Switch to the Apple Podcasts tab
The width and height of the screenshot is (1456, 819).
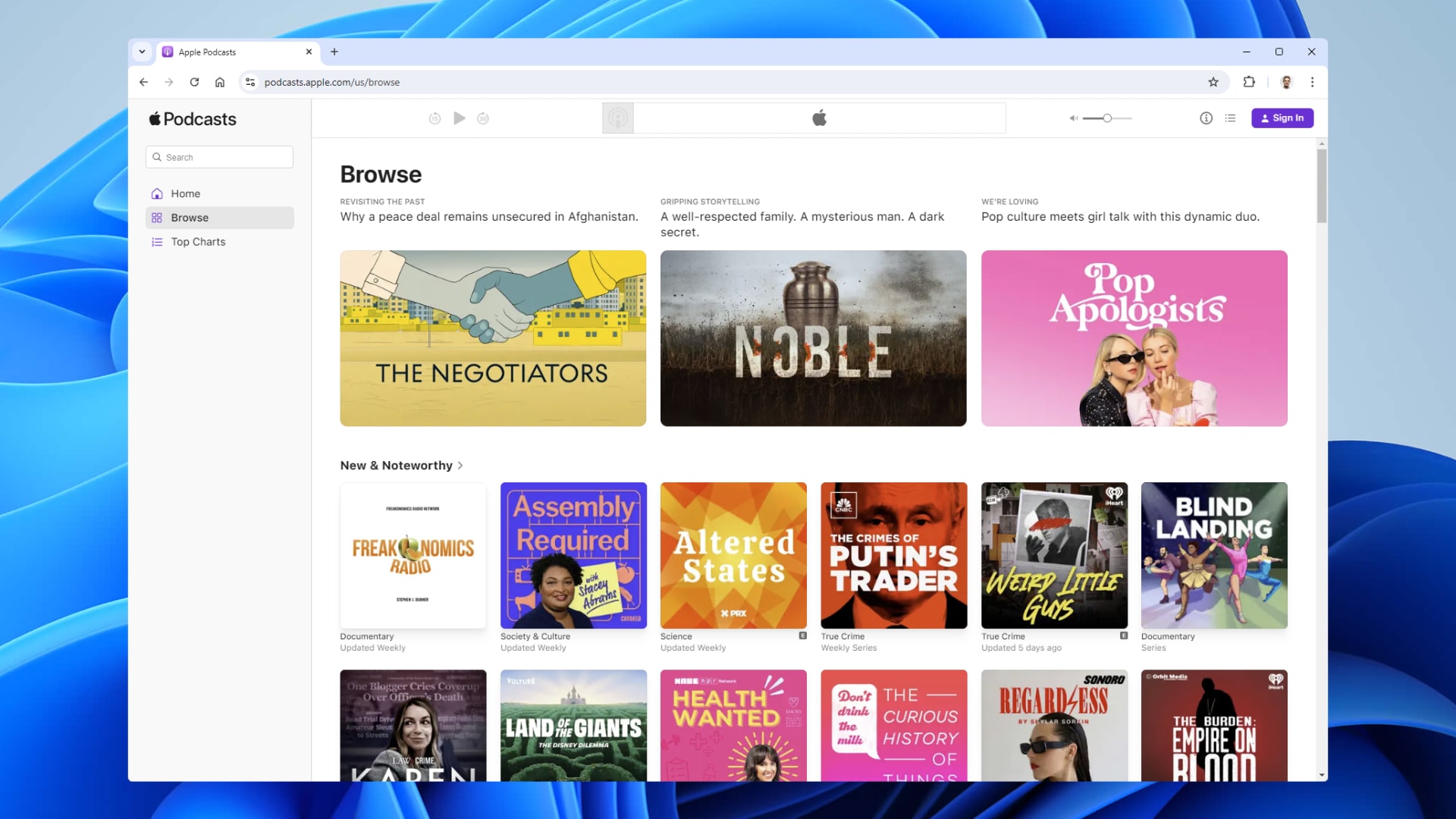pos(237,52)
